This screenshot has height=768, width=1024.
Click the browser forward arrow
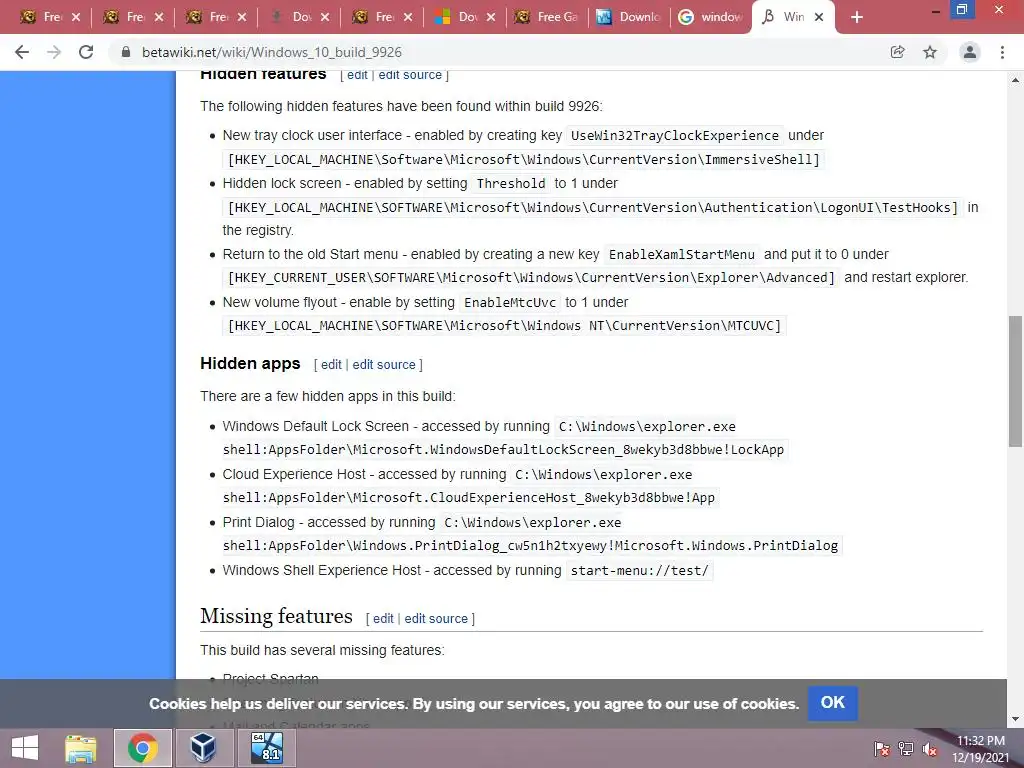(x=54, y=52)
